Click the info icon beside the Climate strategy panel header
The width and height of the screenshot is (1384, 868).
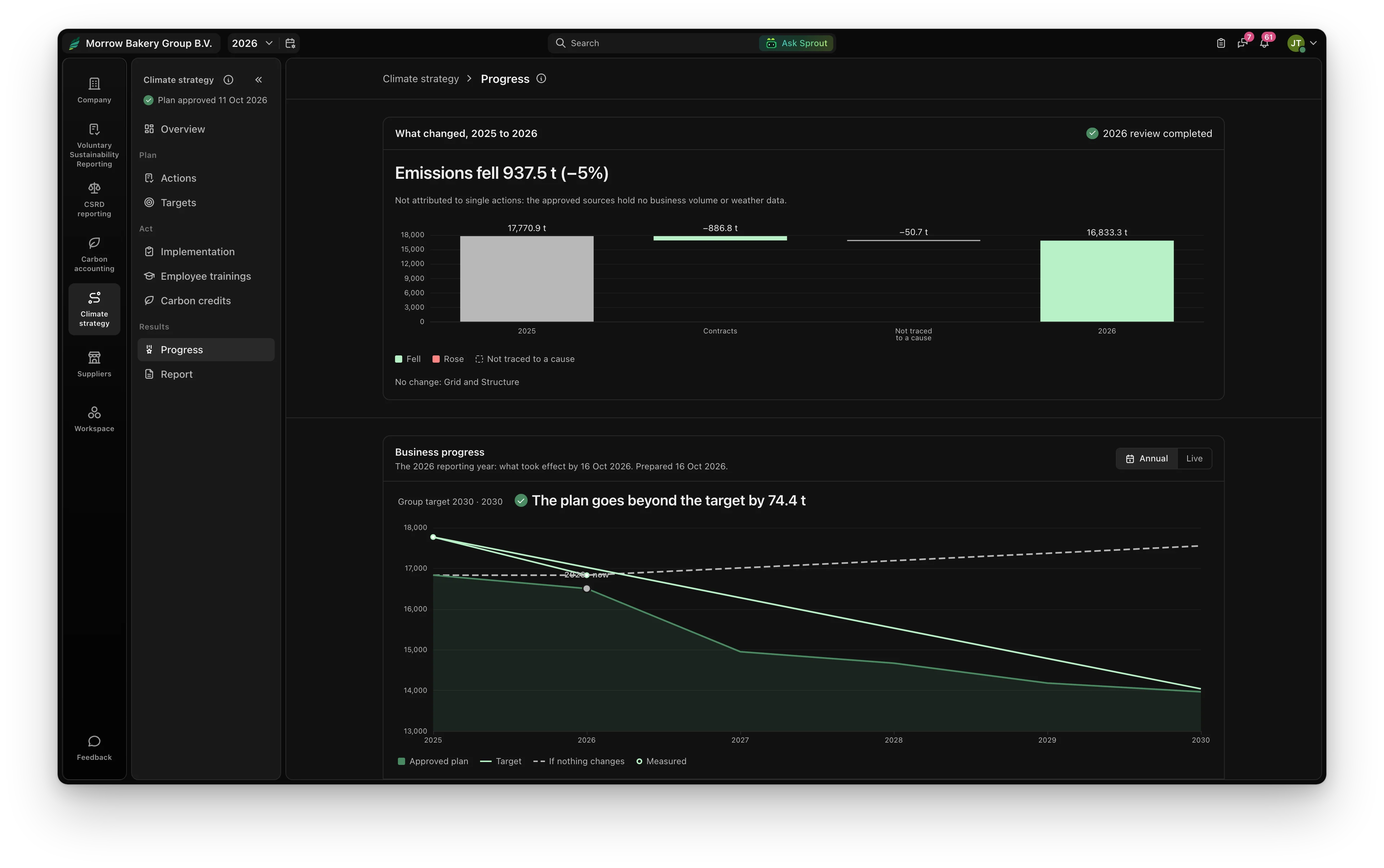(229, 80)
